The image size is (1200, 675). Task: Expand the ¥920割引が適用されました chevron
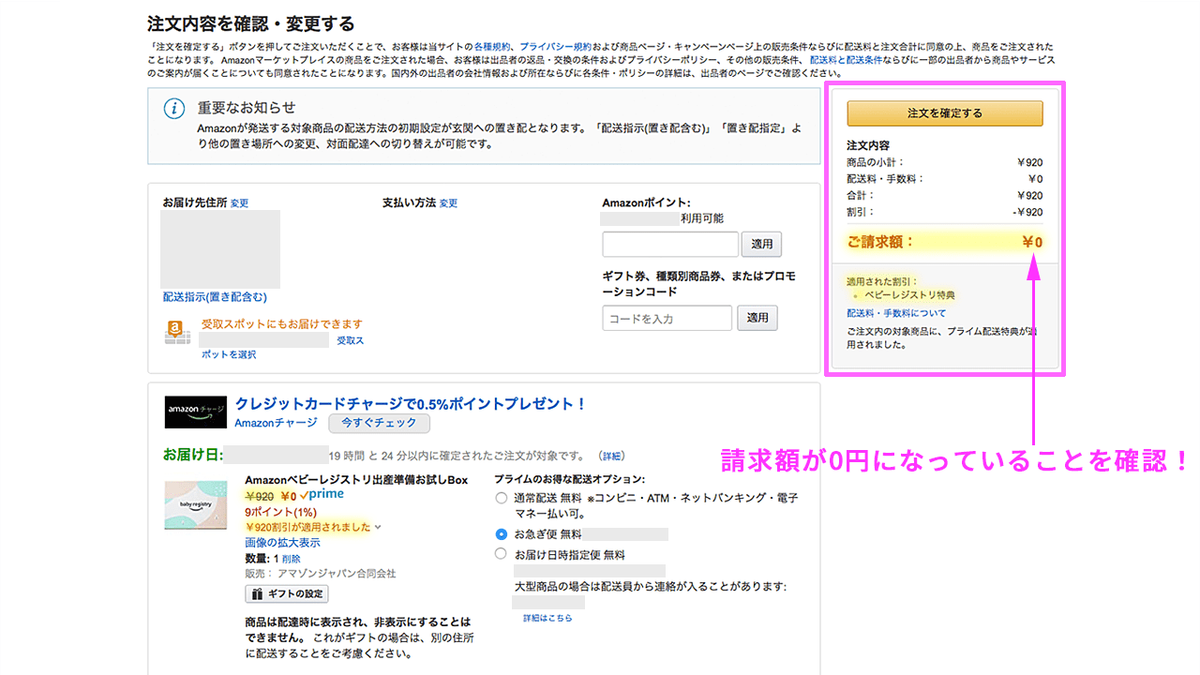(378, 527)
